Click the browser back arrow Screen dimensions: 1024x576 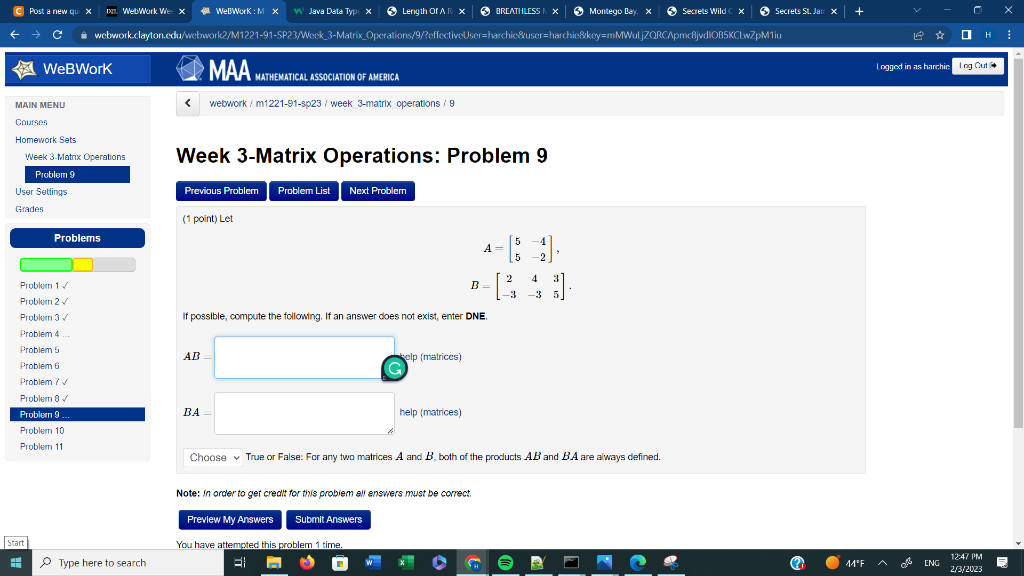point(15,32)
